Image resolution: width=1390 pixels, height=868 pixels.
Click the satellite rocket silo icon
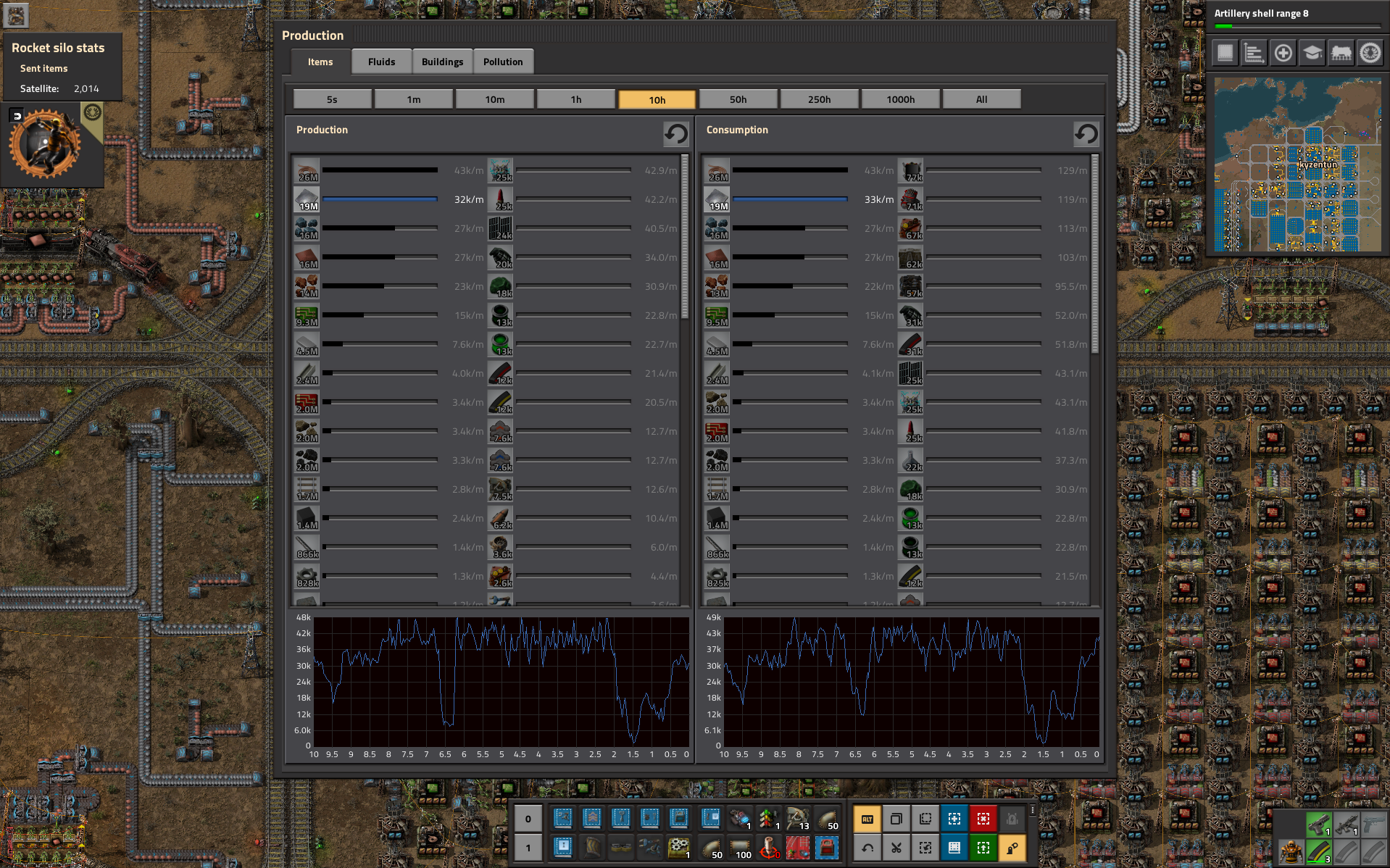(45, 143)
